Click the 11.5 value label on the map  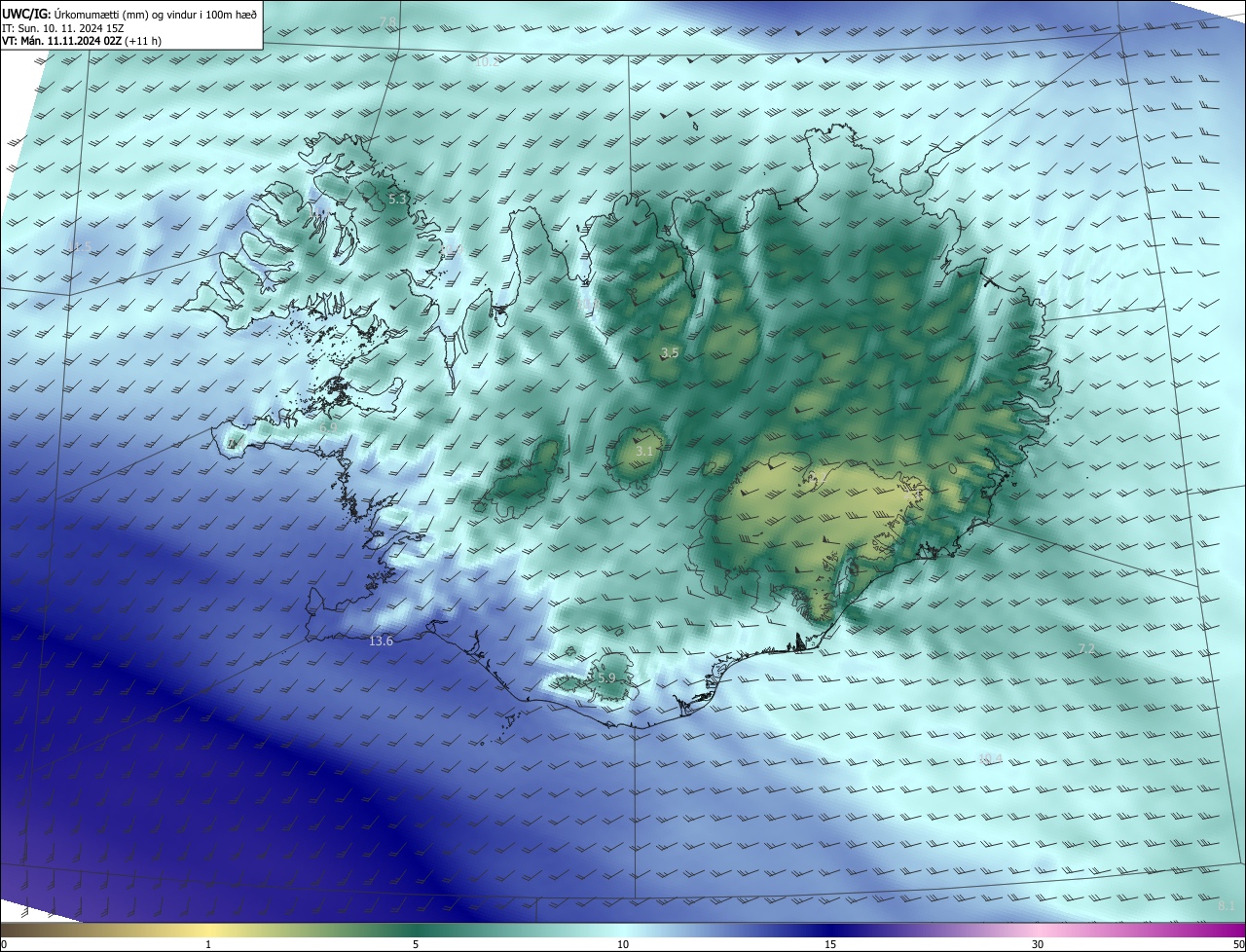pos(81,246)
